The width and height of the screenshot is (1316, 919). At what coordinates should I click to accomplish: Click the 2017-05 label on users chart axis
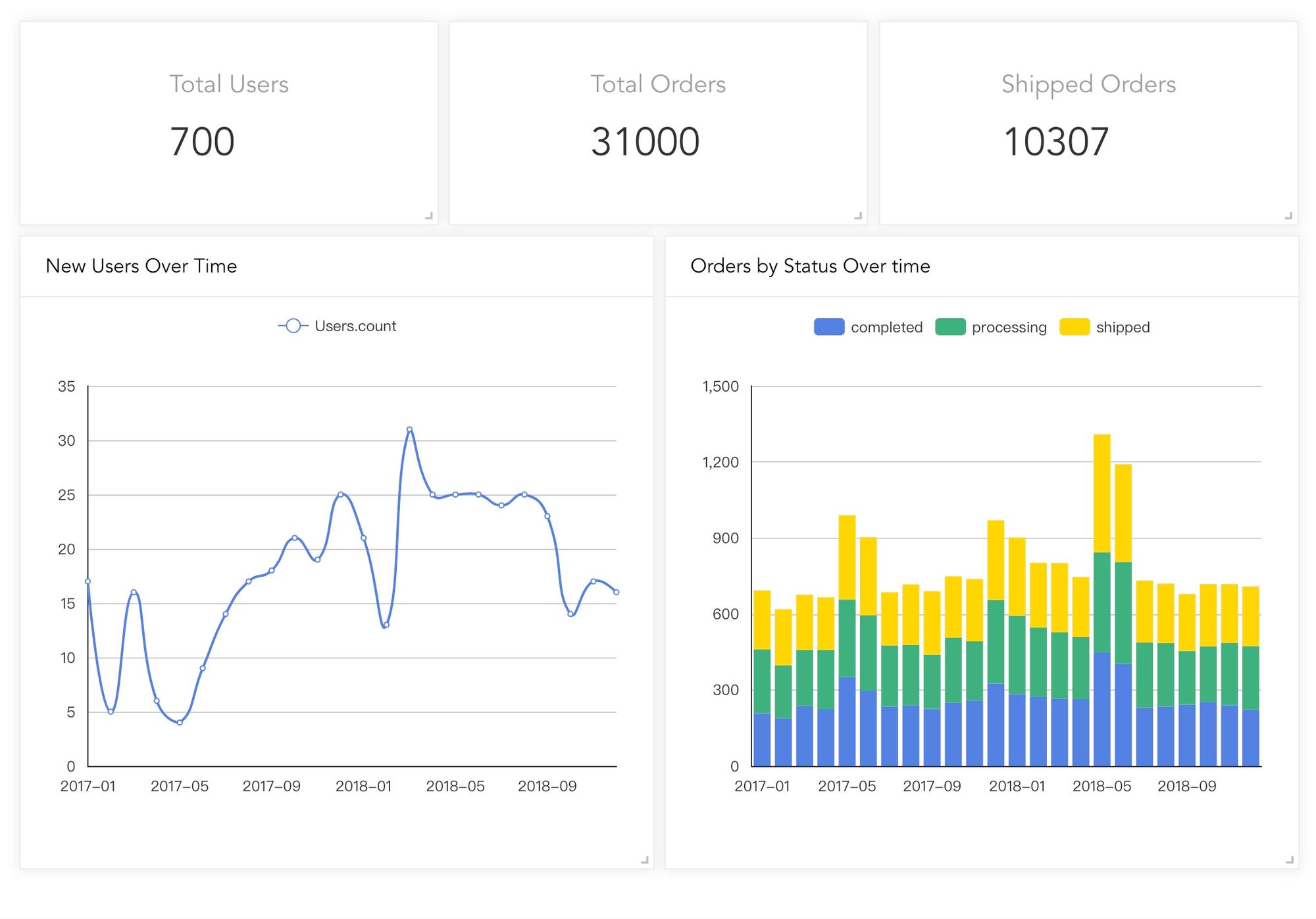pyautogui.click(x=180, y=786)
